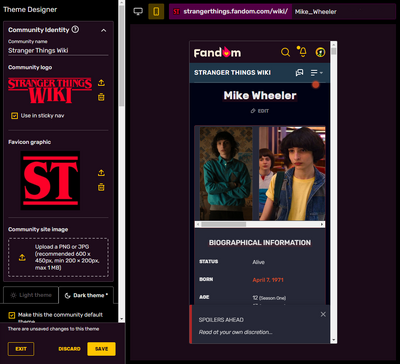Open search in the Fandom preview header
The height and width of the screenshot is (364, 400).
285,52
